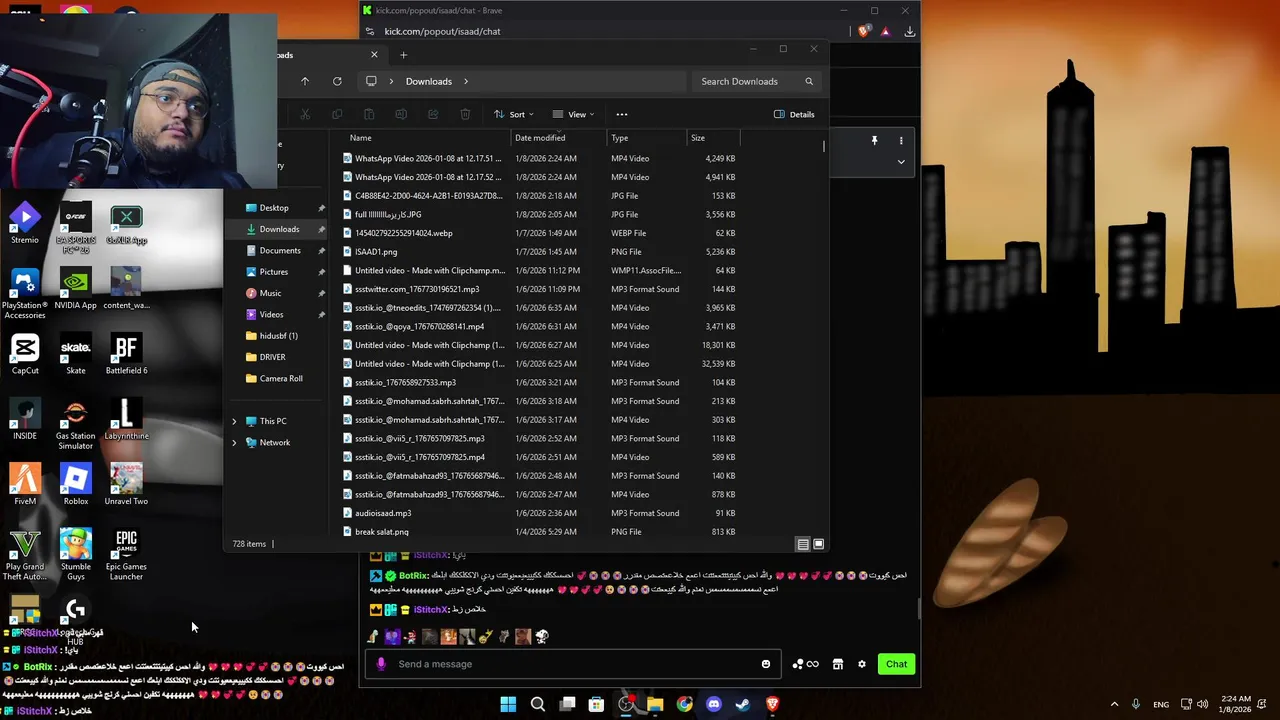Click the pin icon in Kick chat
This screenshot has height=720, width=1280.
(x=874, y=141)
